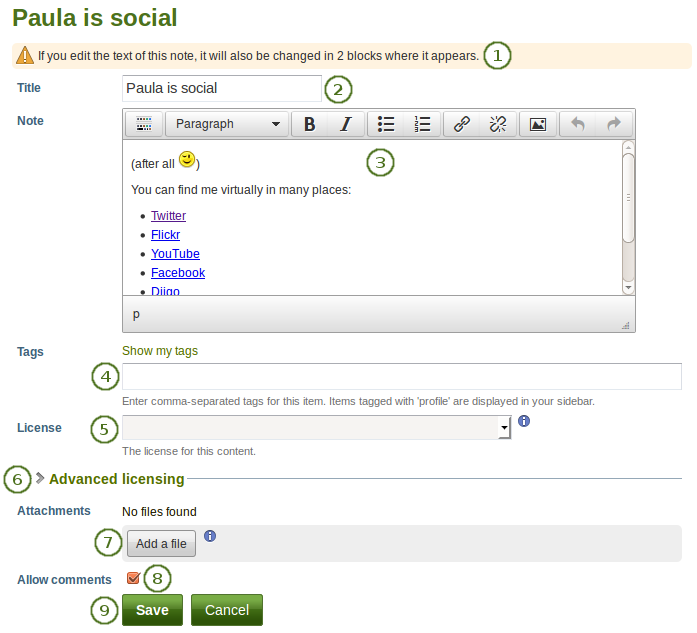Toggle the editor toolbar toggle icon
This screenshot has width=697, height=633.
(x=143, y=124)
